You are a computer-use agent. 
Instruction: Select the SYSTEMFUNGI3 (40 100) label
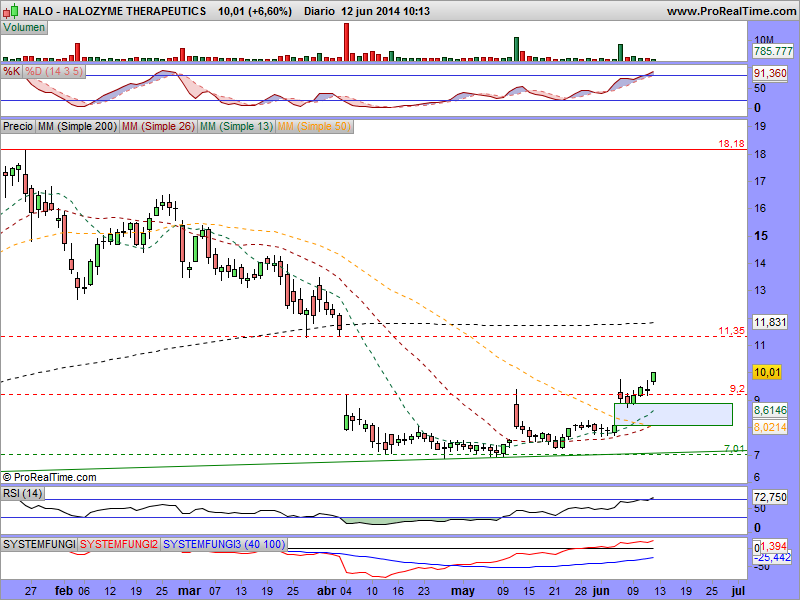tap(224, 544)
